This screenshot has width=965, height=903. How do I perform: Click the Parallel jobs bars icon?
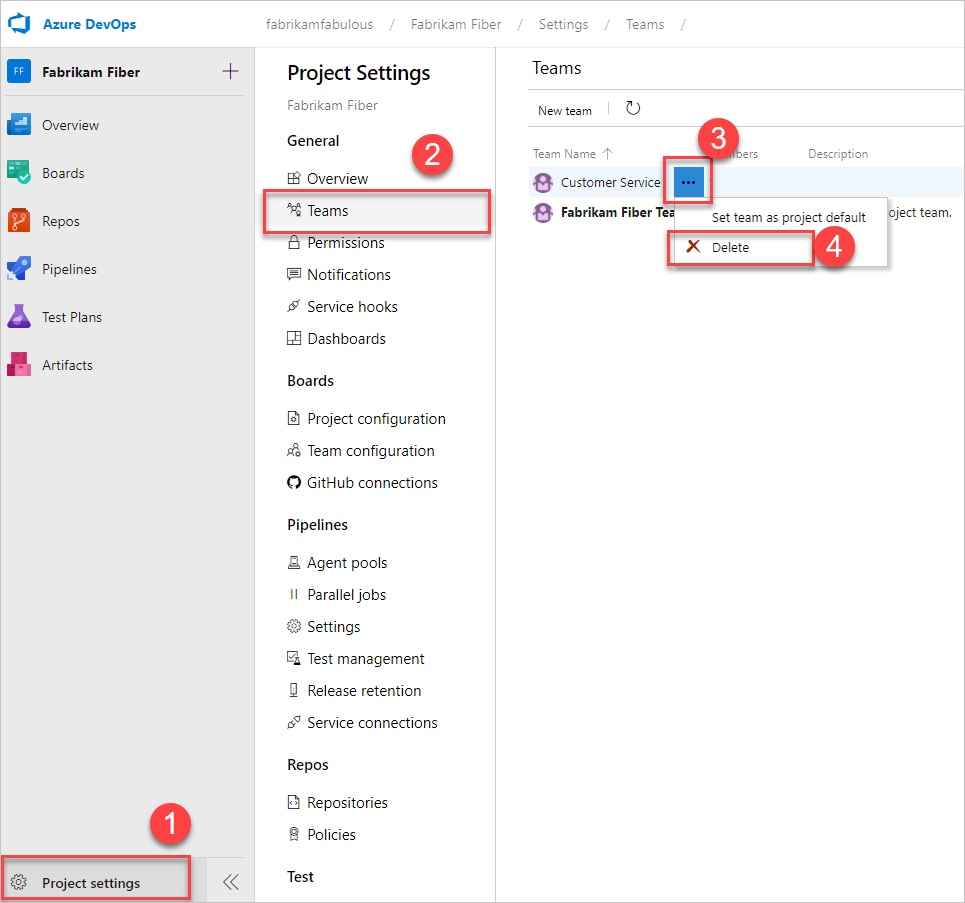tap(294, 594)
